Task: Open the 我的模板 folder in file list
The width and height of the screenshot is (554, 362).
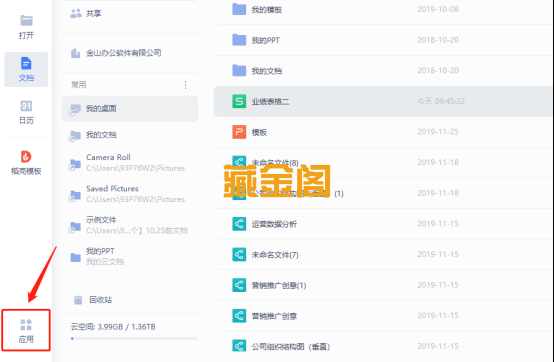Action: [384, 10]
